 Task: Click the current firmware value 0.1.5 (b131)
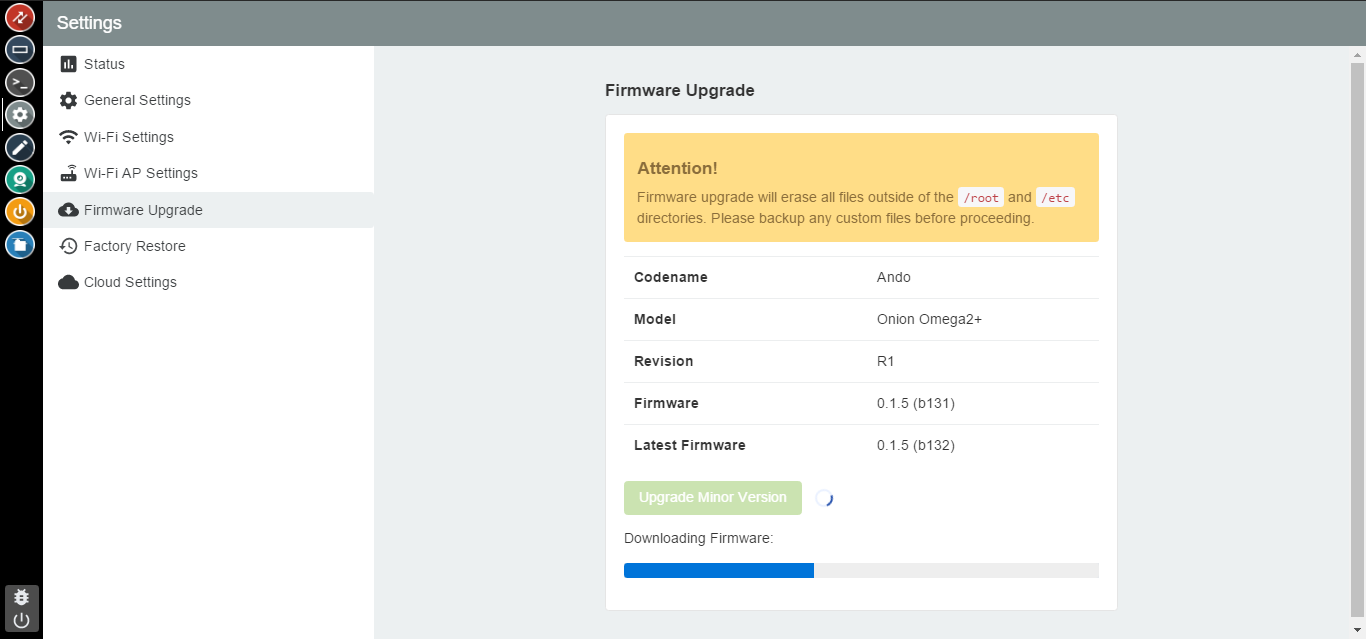coord(916,403)
